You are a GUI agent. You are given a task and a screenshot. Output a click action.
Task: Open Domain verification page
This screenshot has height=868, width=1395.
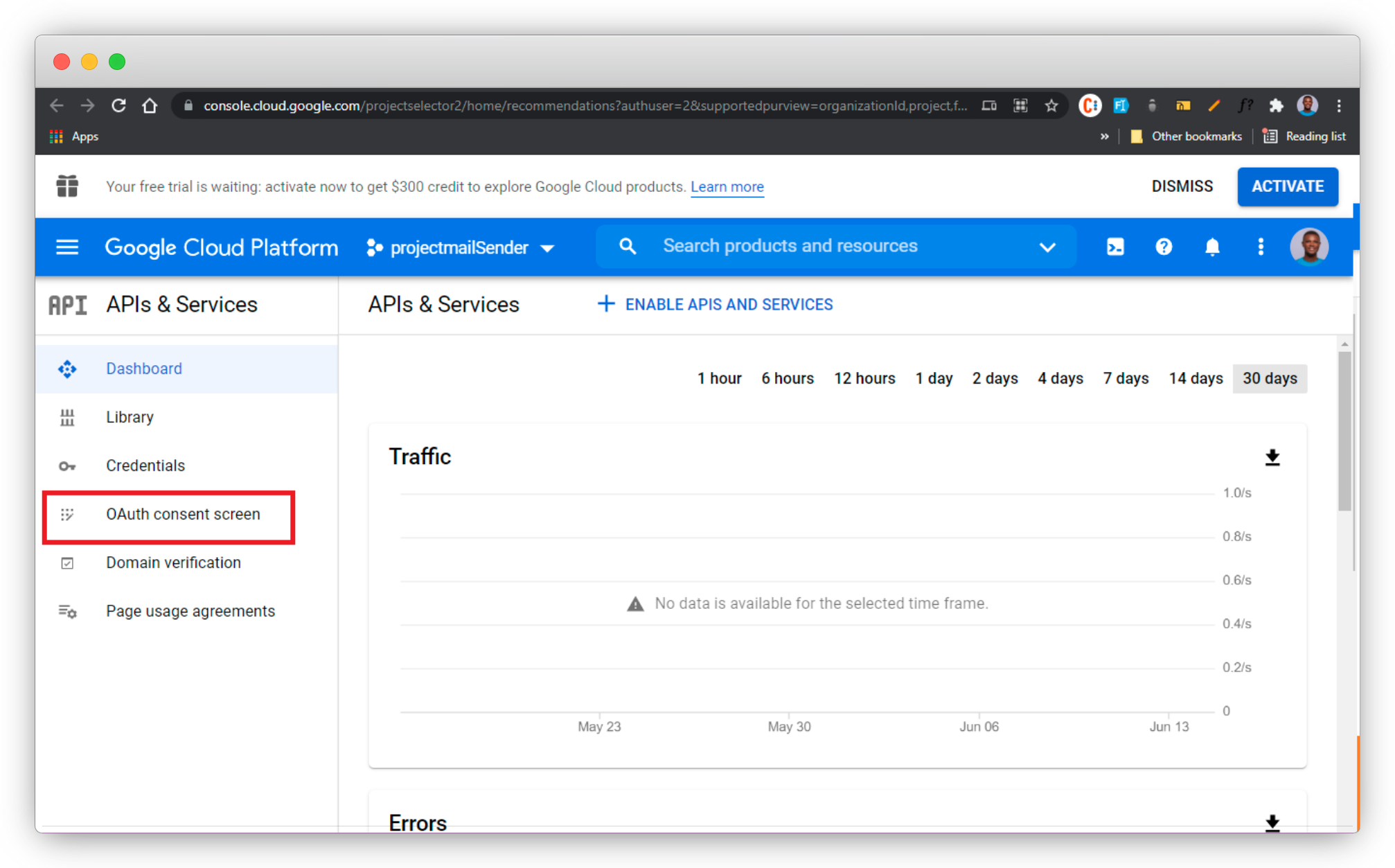tap(186, 563)
